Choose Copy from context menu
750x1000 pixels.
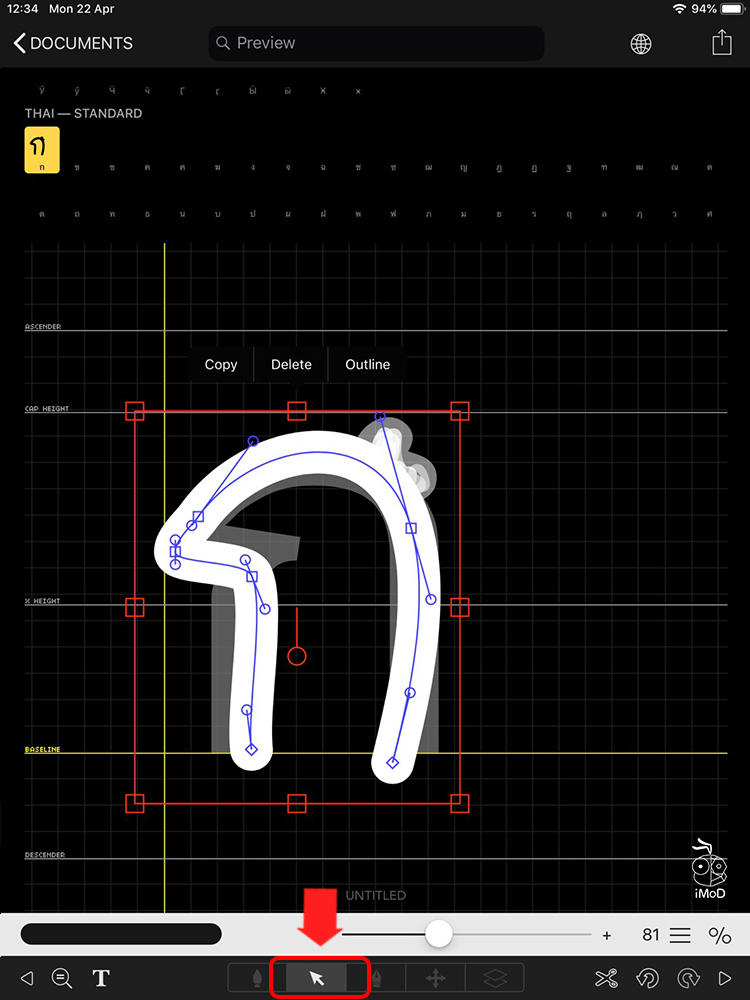(221, 365)
